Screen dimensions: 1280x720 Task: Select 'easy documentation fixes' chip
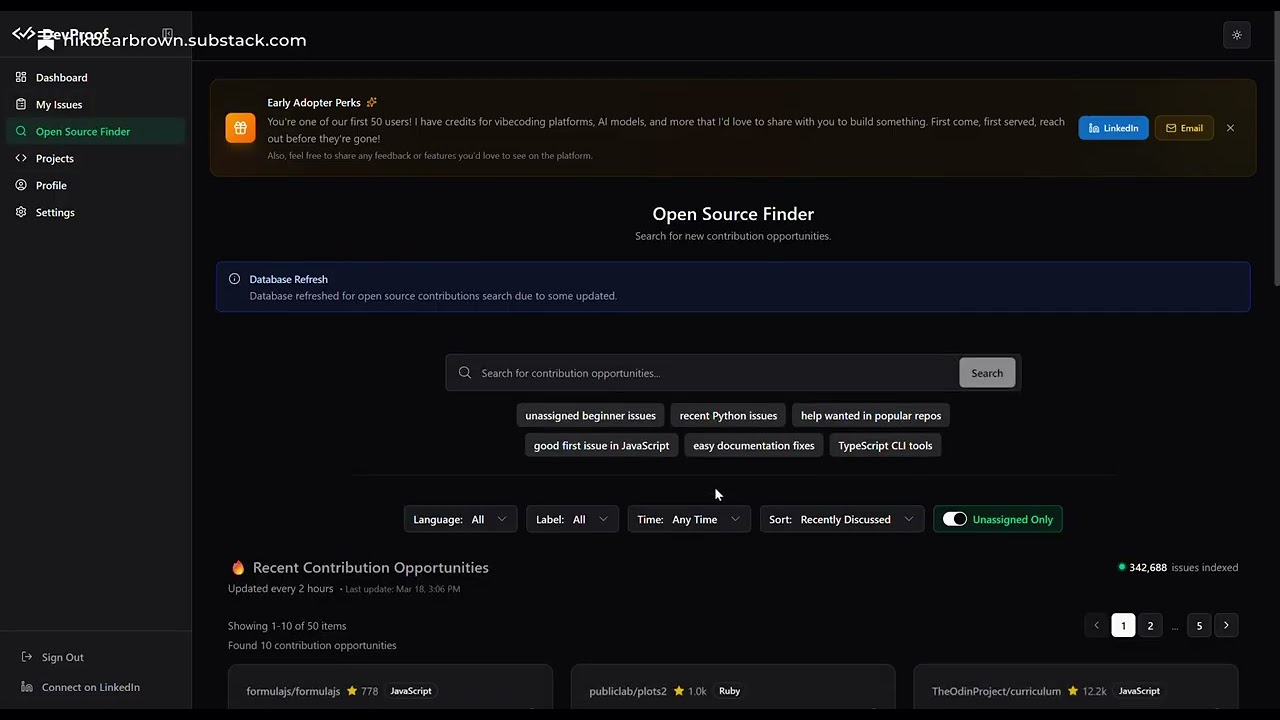pyautogui.click(x=754, y=446)
